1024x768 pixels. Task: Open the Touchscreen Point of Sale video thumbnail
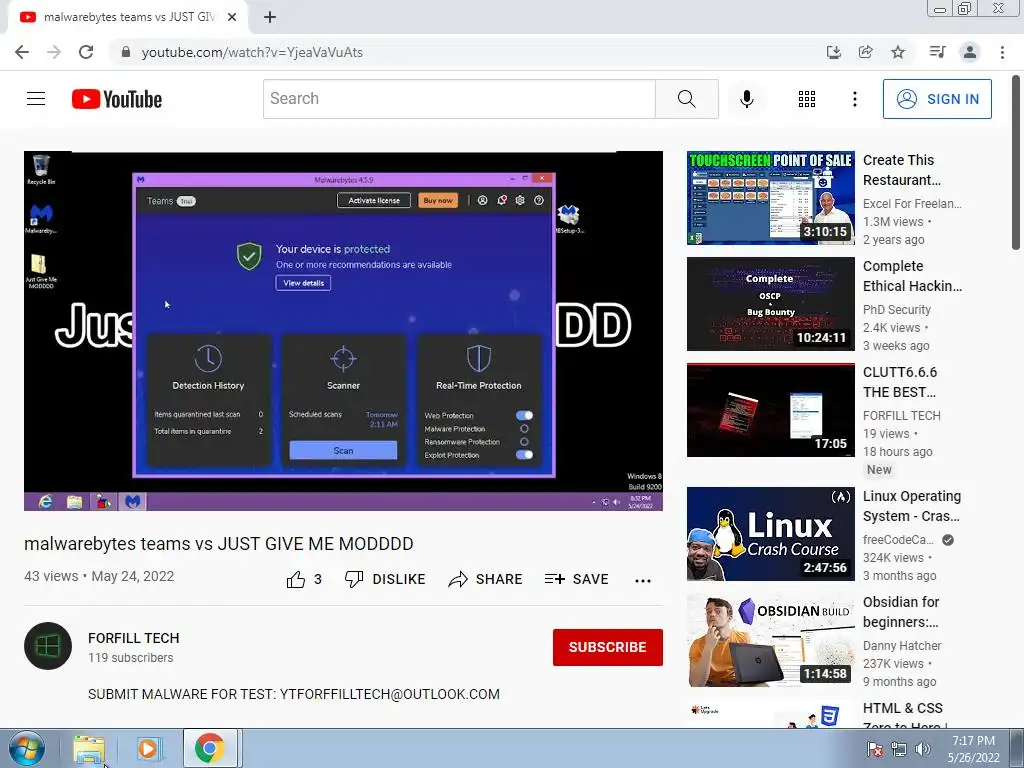click(771, 198)
